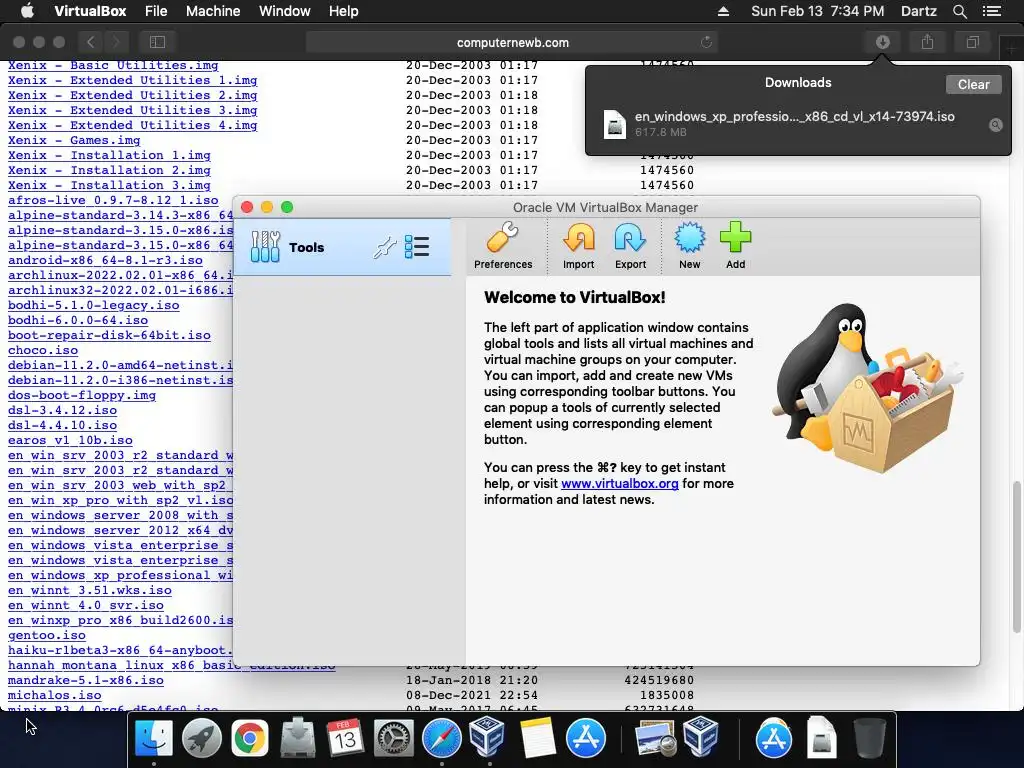1024x768 pixels.
Task: Open the Apple menu
Action: 27,11
